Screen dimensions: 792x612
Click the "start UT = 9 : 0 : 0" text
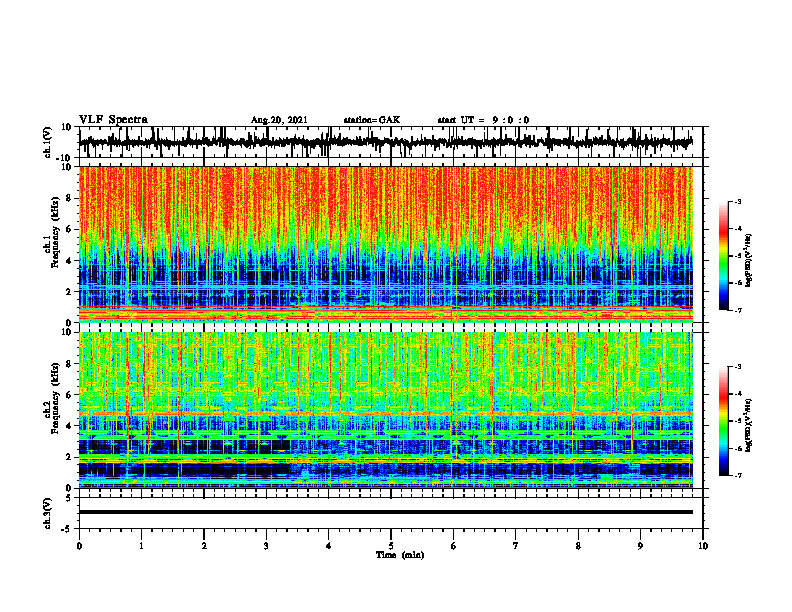tap(483, 120)
